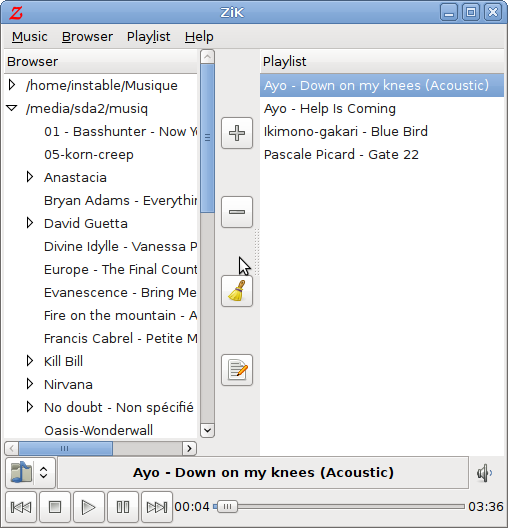Select Ikimono-gakari - Blue Bird in playlist
Viewport: 508px width, 528px height.
(x=346, y=131)
